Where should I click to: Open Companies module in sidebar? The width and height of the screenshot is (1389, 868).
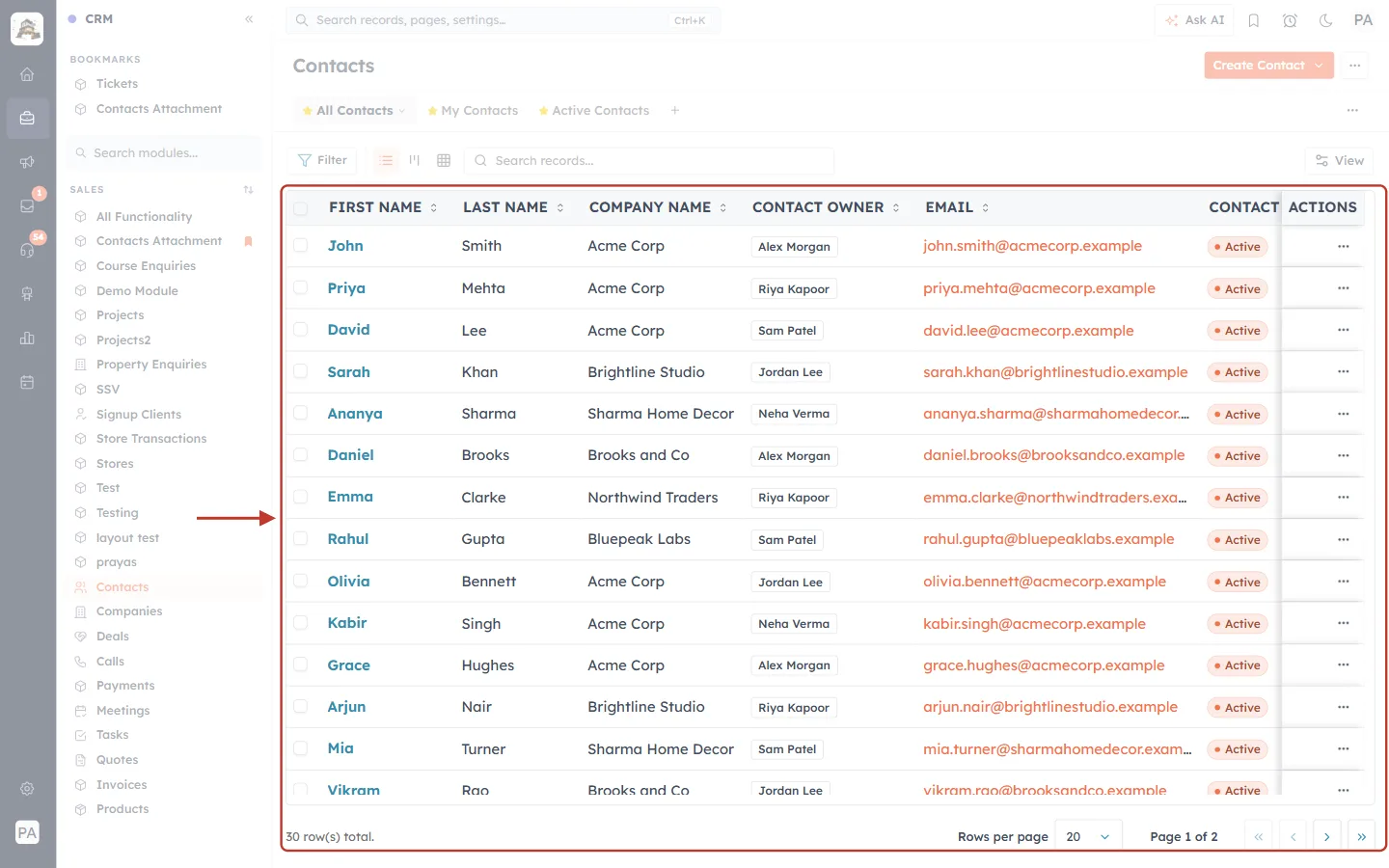pos(129,611)
